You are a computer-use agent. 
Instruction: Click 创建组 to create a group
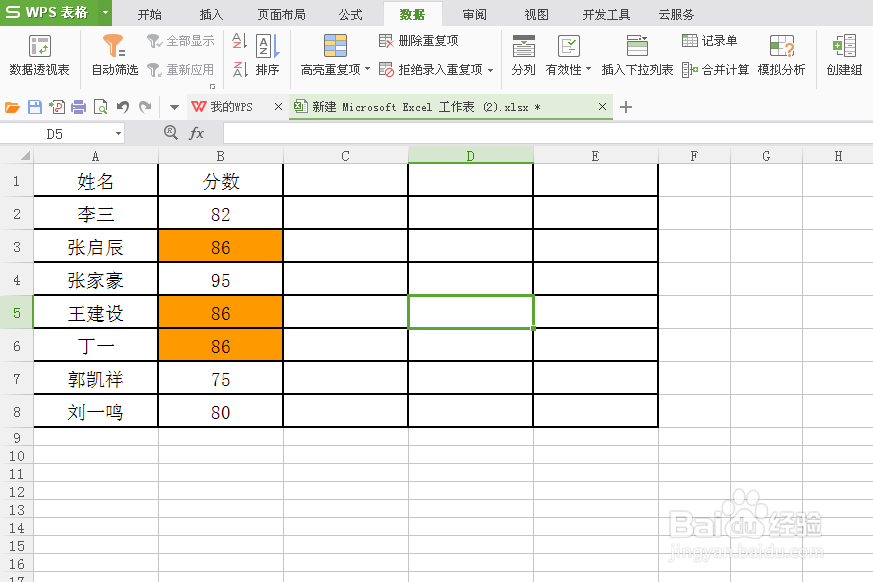pyautogui.click(x=842, y=55)
